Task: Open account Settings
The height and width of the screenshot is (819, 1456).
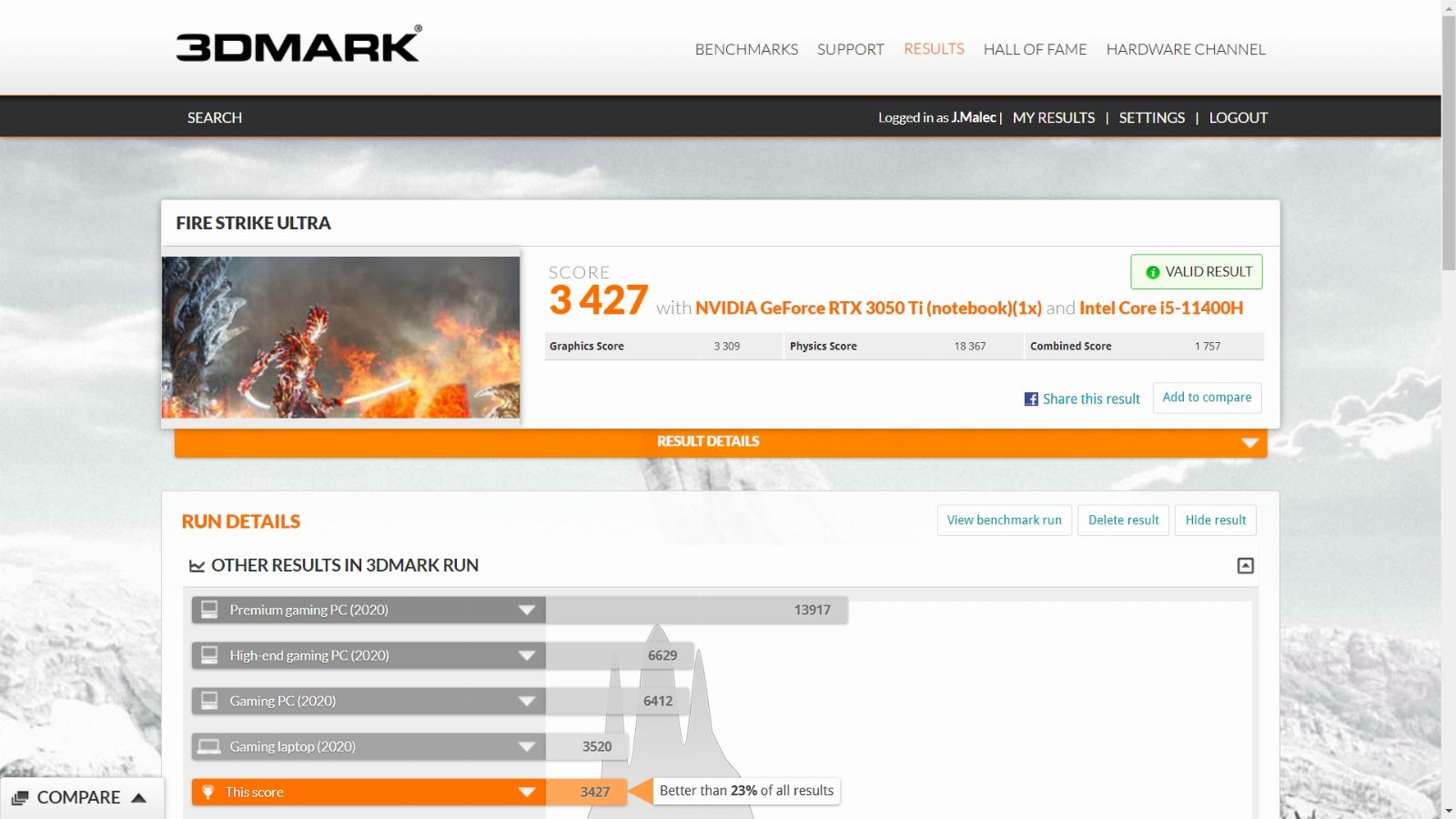Action: 1152,117
